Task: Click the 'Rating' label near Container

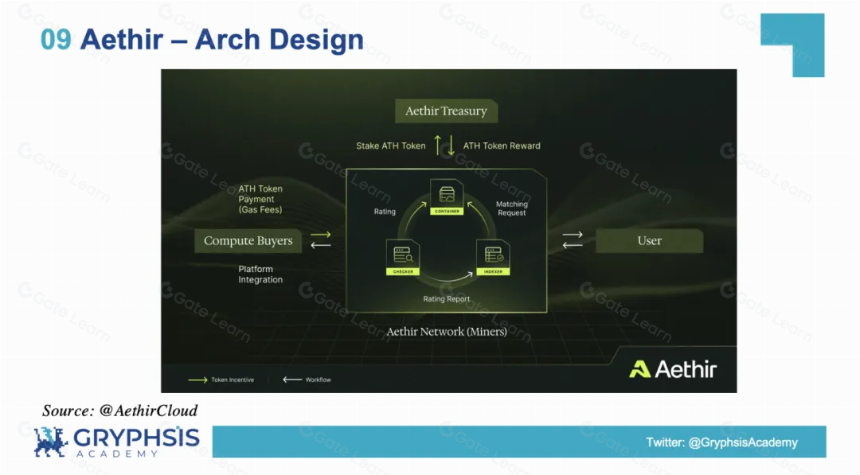Action: tap(384, 212)
